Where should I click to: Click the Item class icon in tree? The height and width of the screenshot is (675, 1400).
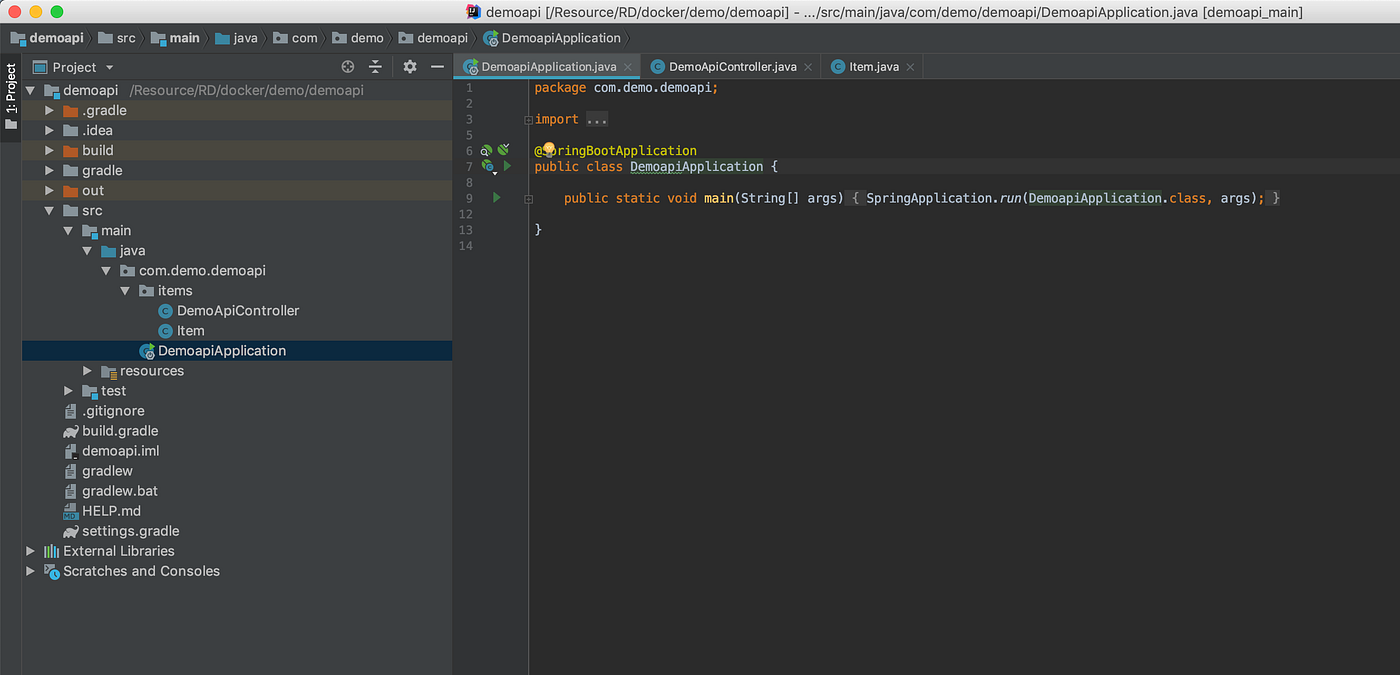coord(166,331)
